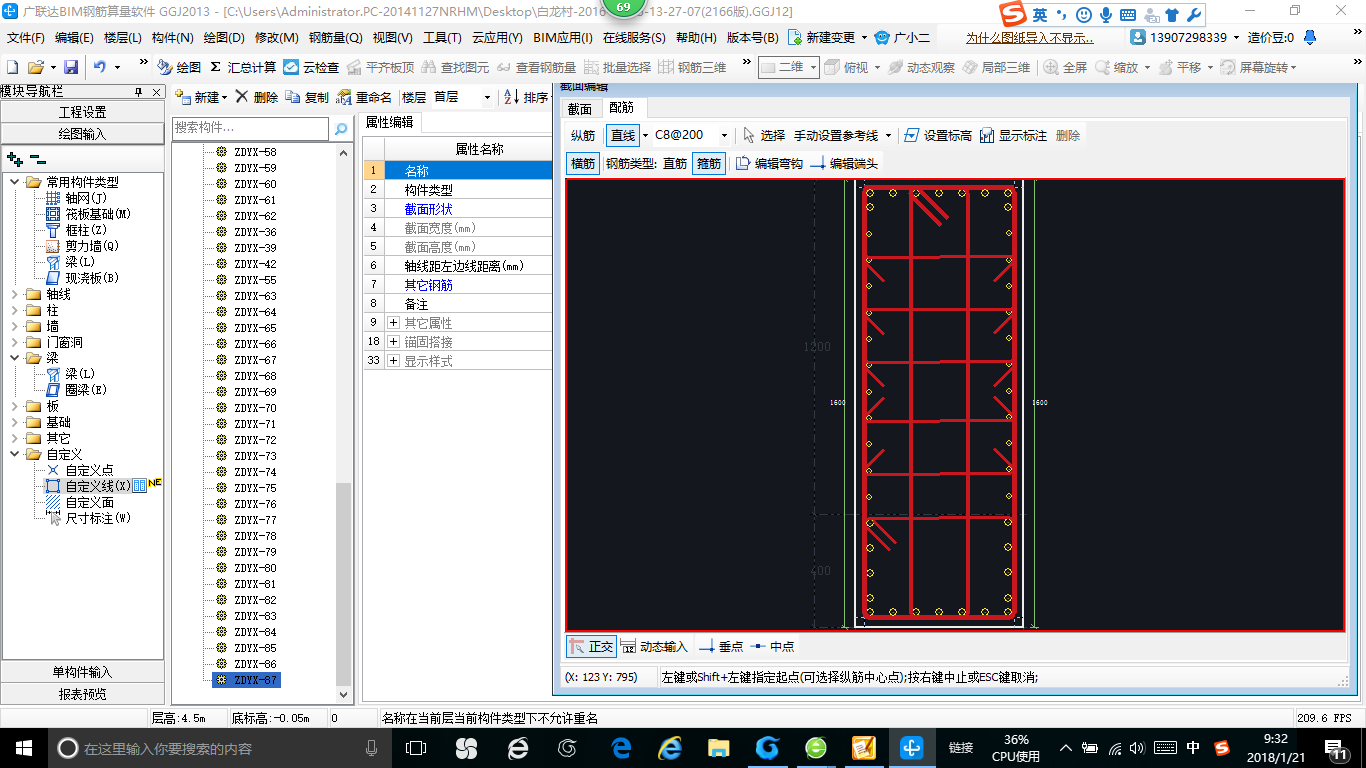
Task: Click 报表预览 navigation button
Action: [x=82, y=694]
